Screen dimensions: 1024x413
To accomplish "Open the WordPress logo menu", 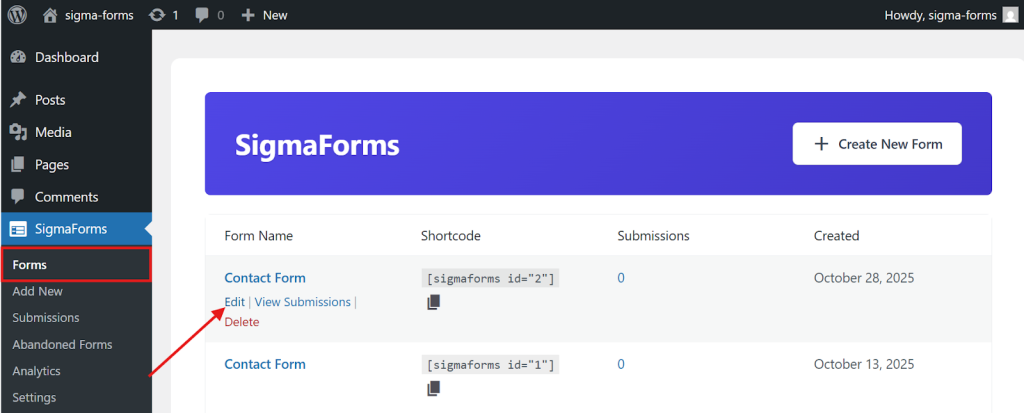I will click(17, 14).
